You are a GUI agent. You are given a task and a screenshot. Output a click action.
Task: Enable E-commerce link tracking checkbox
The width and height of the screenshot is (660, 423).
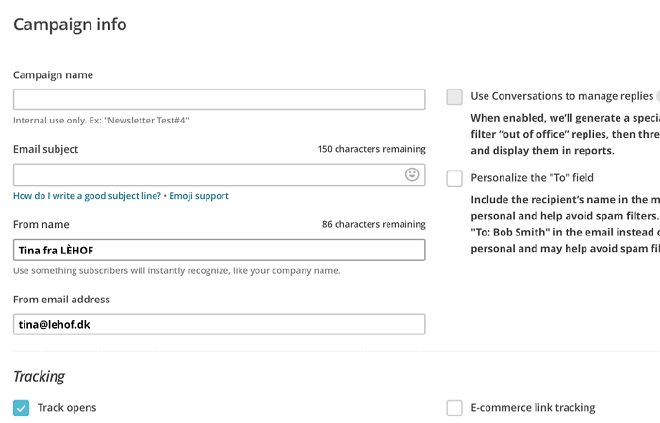[455, 408]
